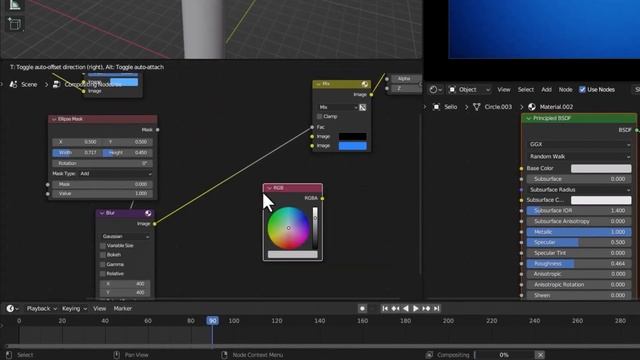Screen dimensions: 640x360
Task: Open Object shader type dropdown
Action: pos(469,89)
